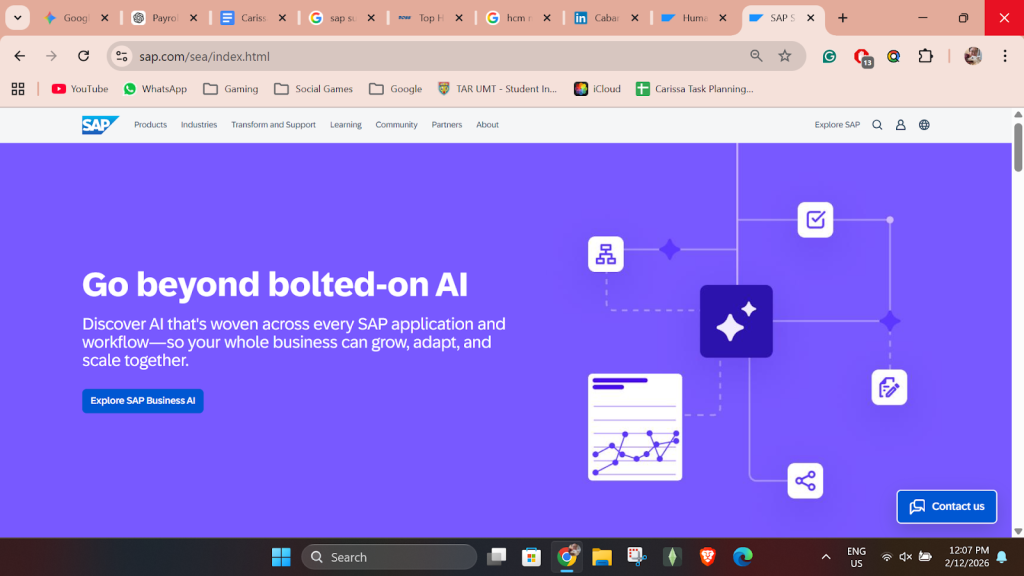Open the red extension with 13 badge

click(x=863, y=57)
